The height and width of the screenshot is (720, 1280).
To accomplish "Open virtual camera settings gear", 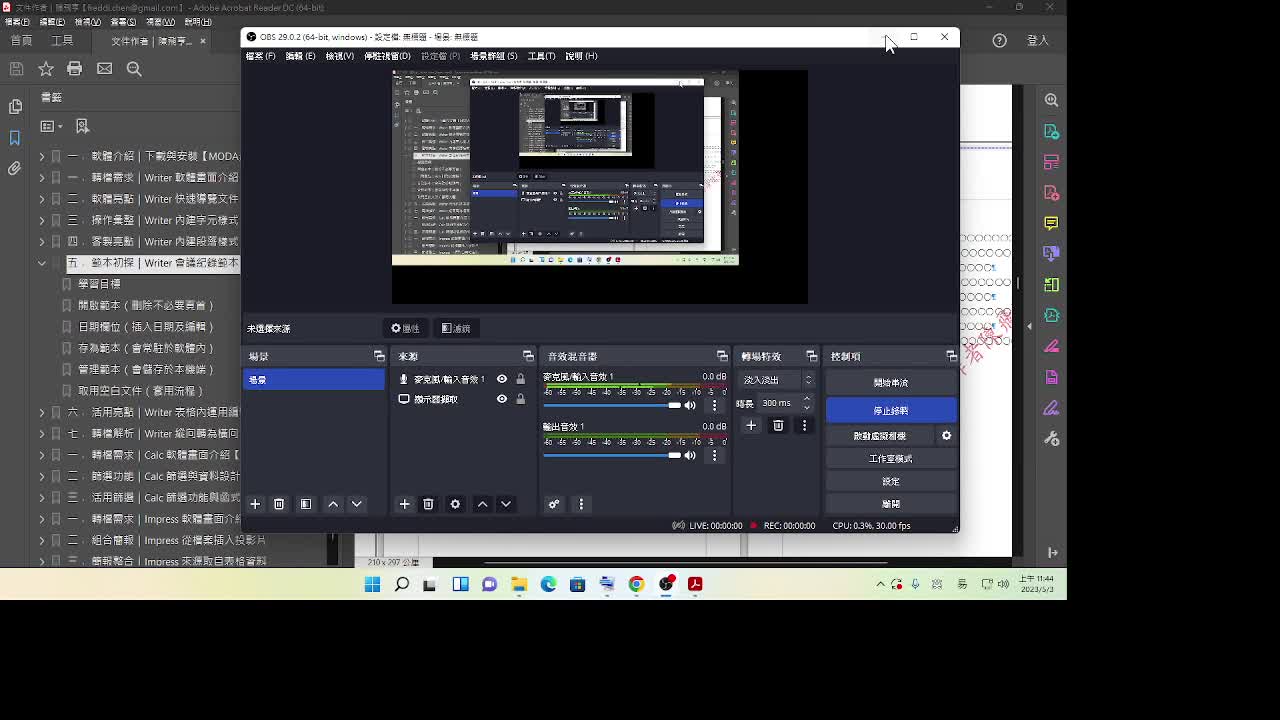I will 946,436.
